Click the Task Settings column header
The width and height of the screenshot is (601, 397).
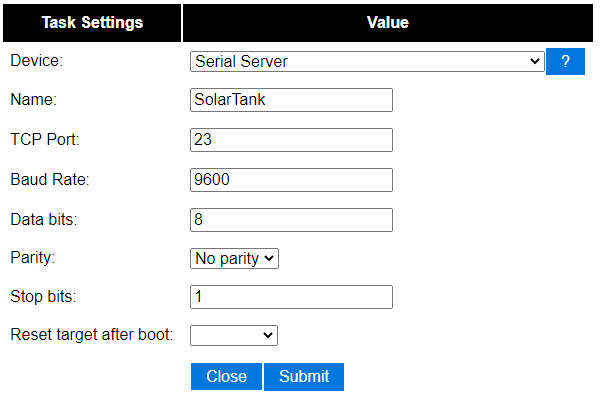[92, 23]
